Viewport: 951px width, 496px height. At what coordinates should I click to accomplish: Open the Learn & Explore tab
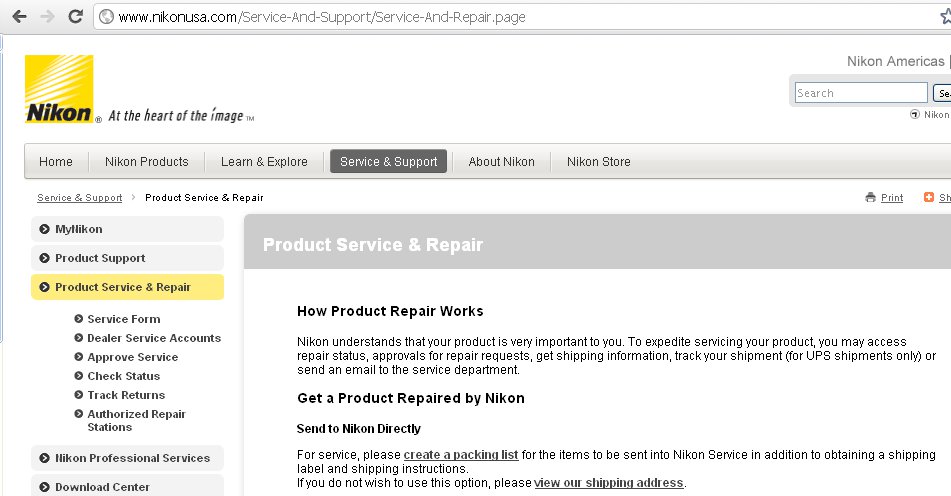click(x=264, y=162)
